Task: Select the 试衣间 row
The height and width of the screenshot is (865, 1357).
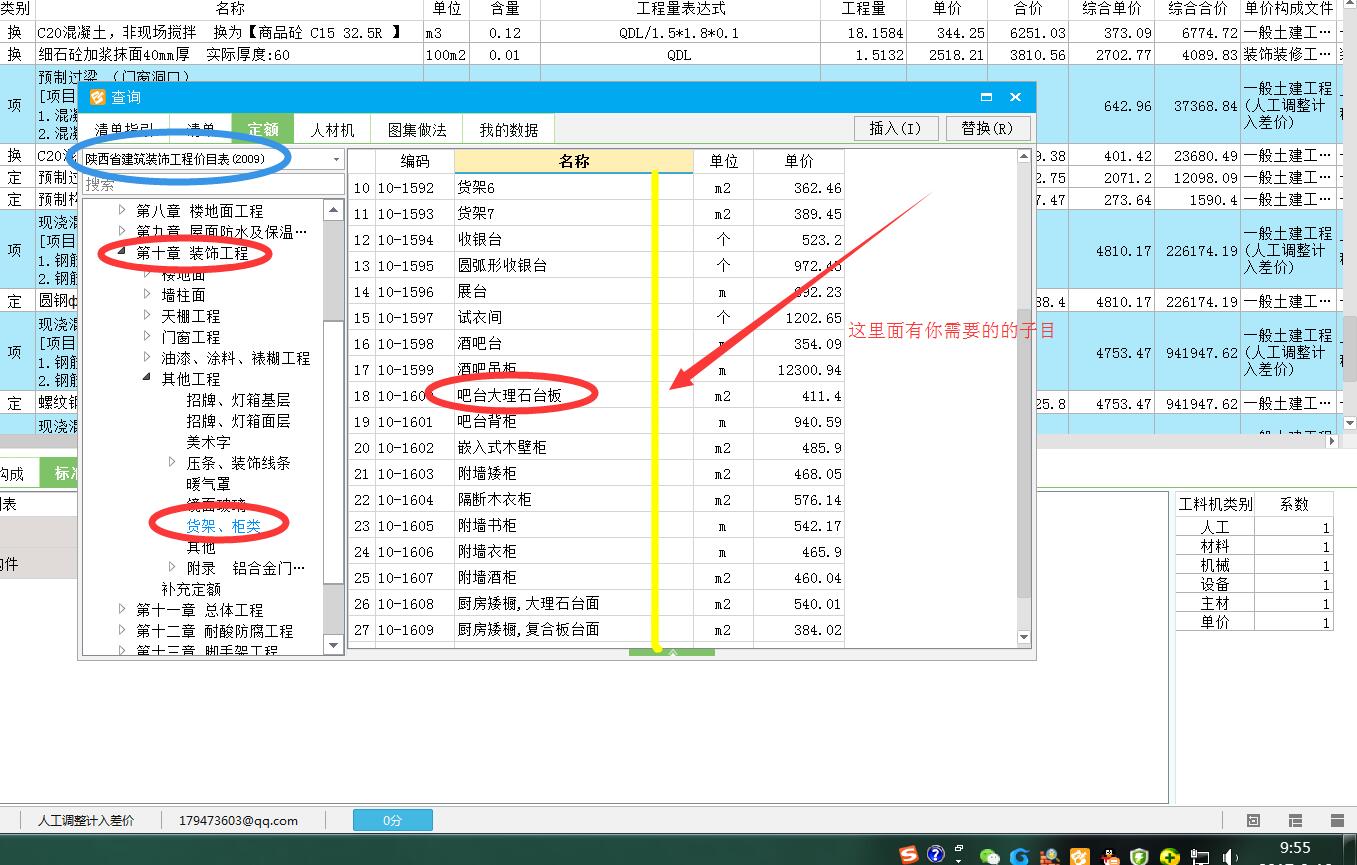Action: coord(596,318)
